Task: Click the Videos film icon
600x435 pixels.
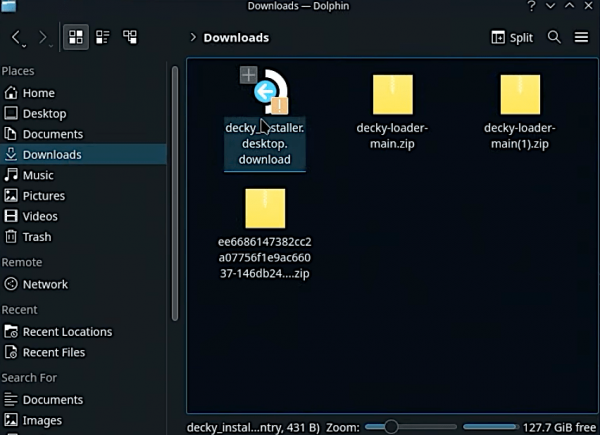Action: (x=11, y=216)
